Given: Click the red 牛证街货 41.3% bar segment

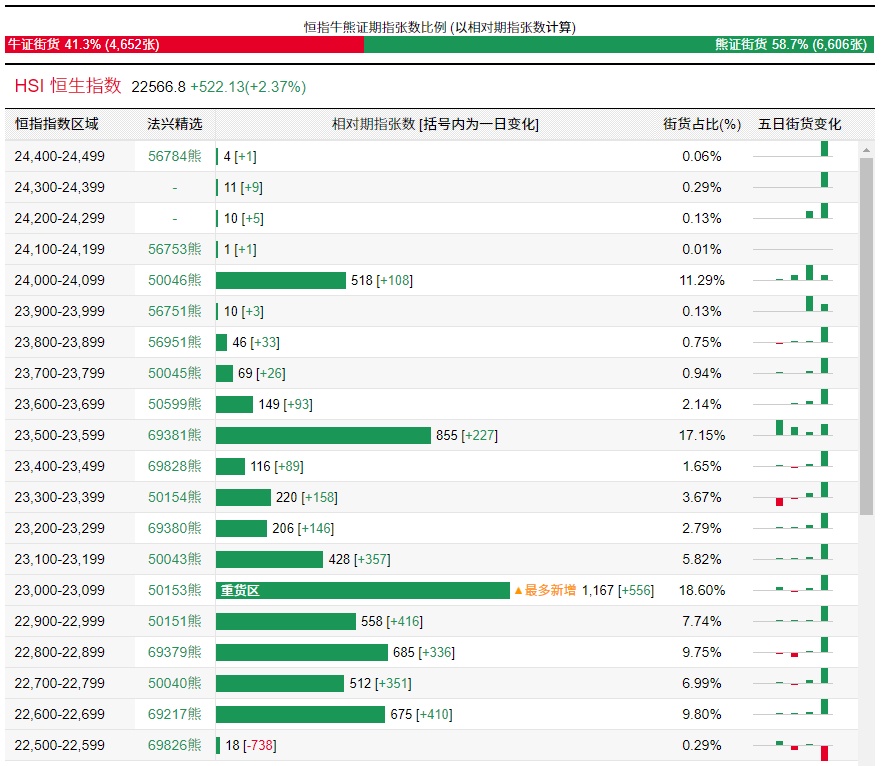Looking at the screenshot, I should pyautogui.click(x=185, y=45).
